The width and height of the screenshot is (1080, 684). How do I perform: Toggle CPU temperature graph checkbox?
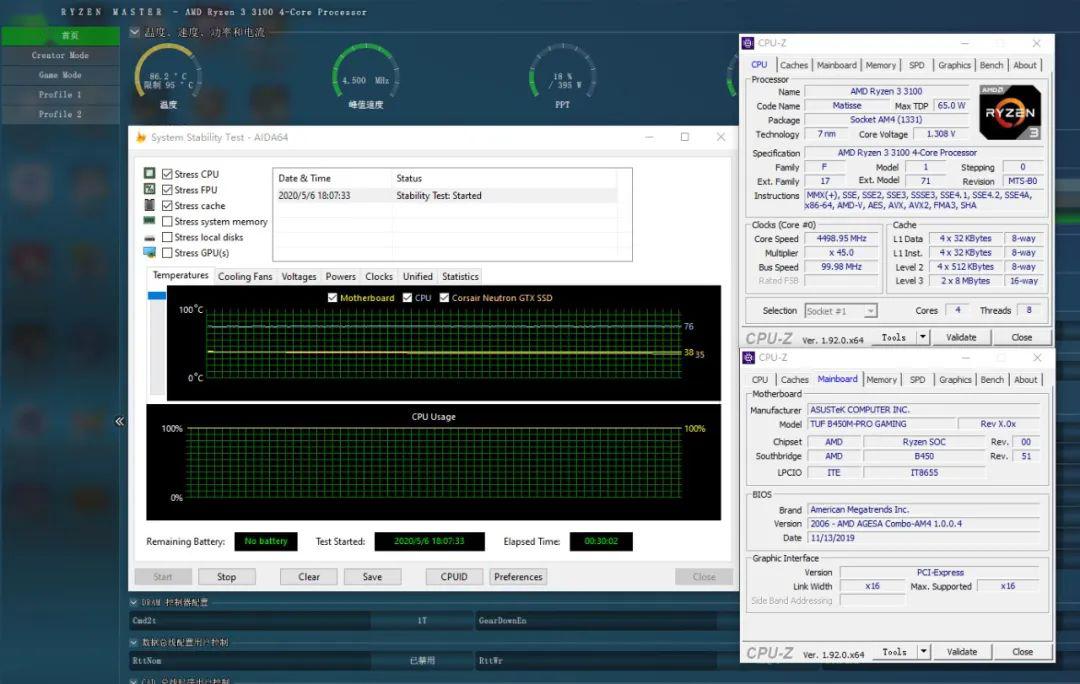point(407,298)
